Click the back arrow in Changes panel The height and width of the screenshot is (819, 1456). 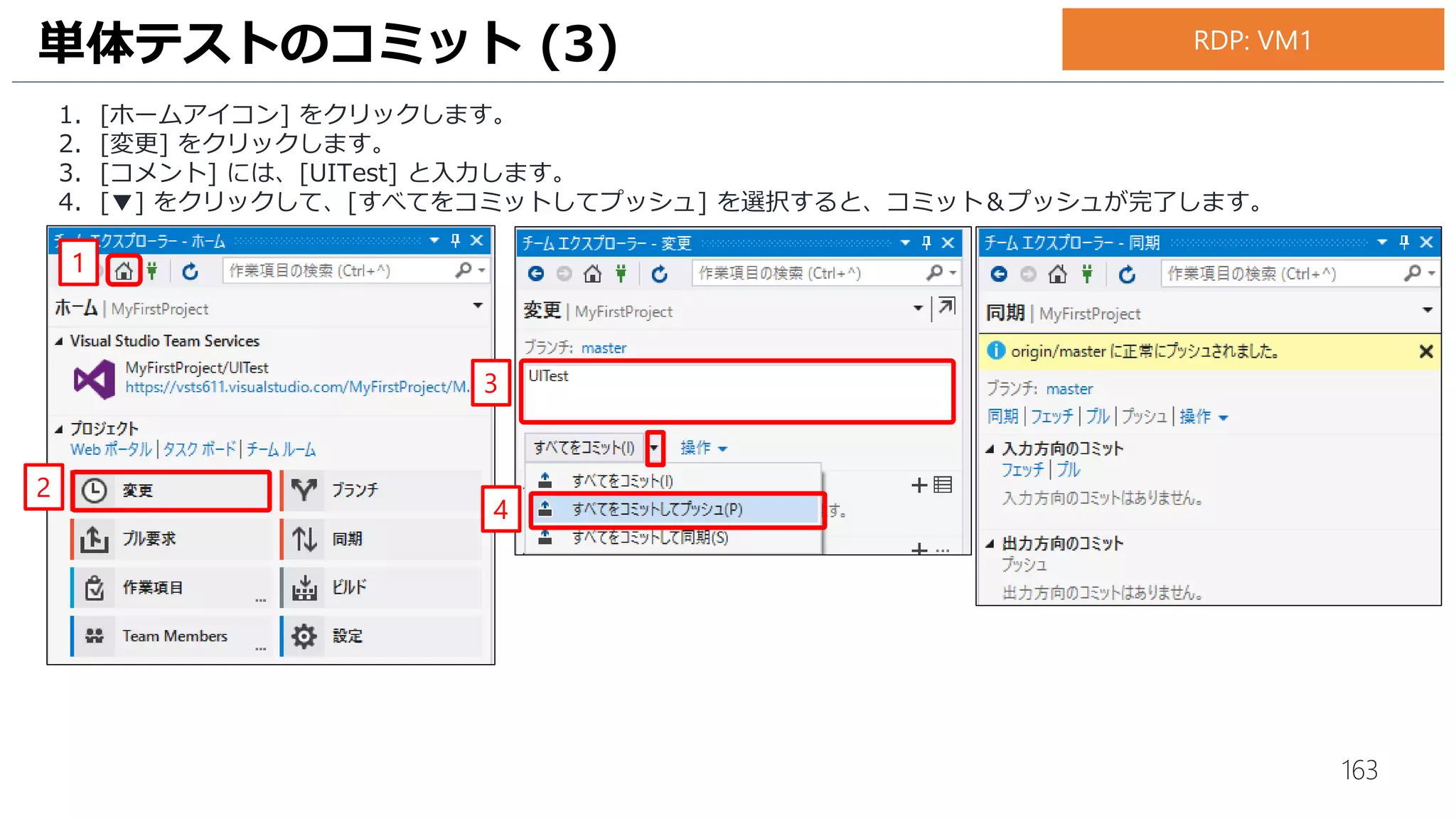(536, 274)
